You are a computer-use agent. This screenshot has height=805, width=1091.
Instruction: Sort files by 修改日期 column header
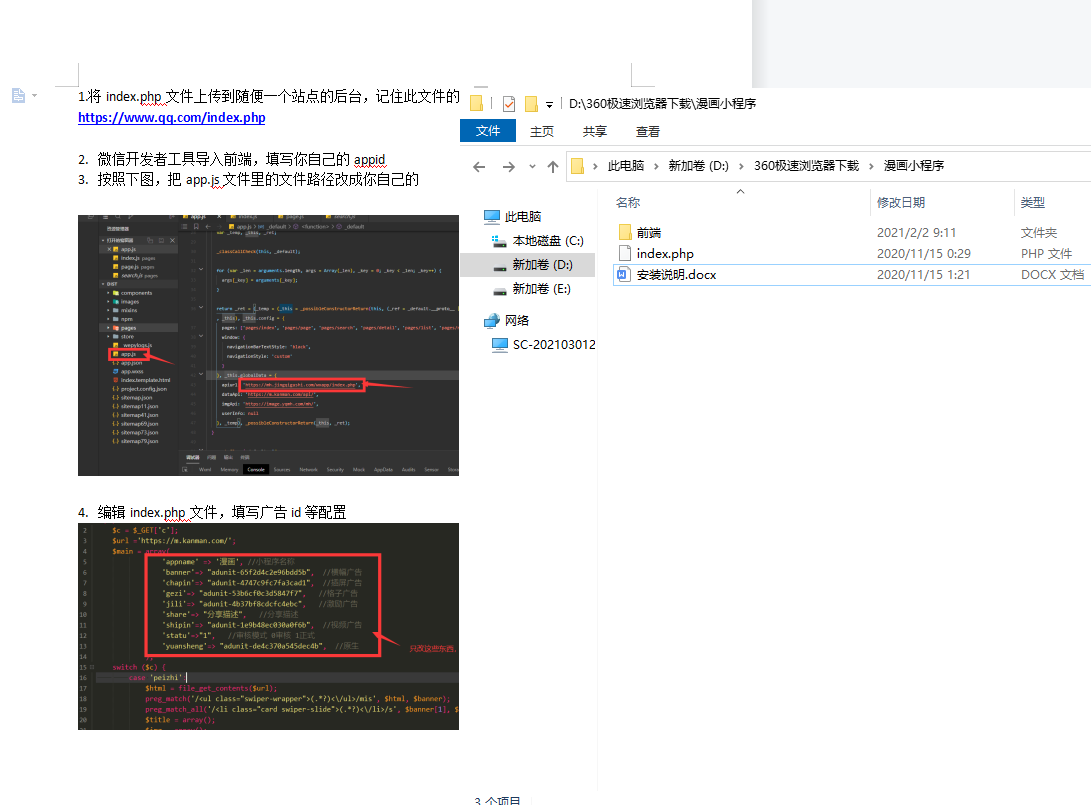pos(900,202)
